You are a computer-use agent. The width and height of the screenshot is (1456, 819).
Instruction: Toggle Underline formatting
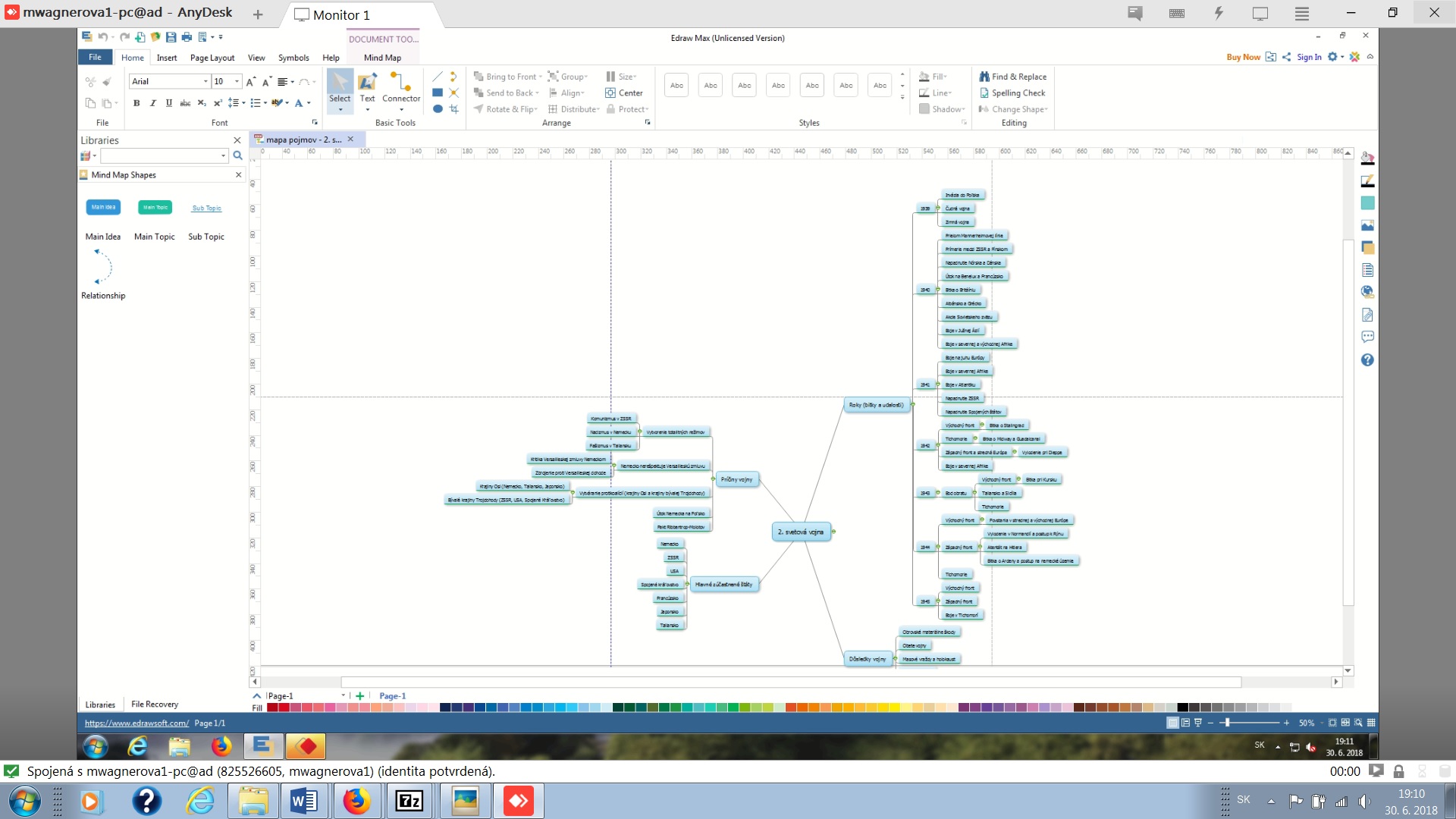point(168,103)
